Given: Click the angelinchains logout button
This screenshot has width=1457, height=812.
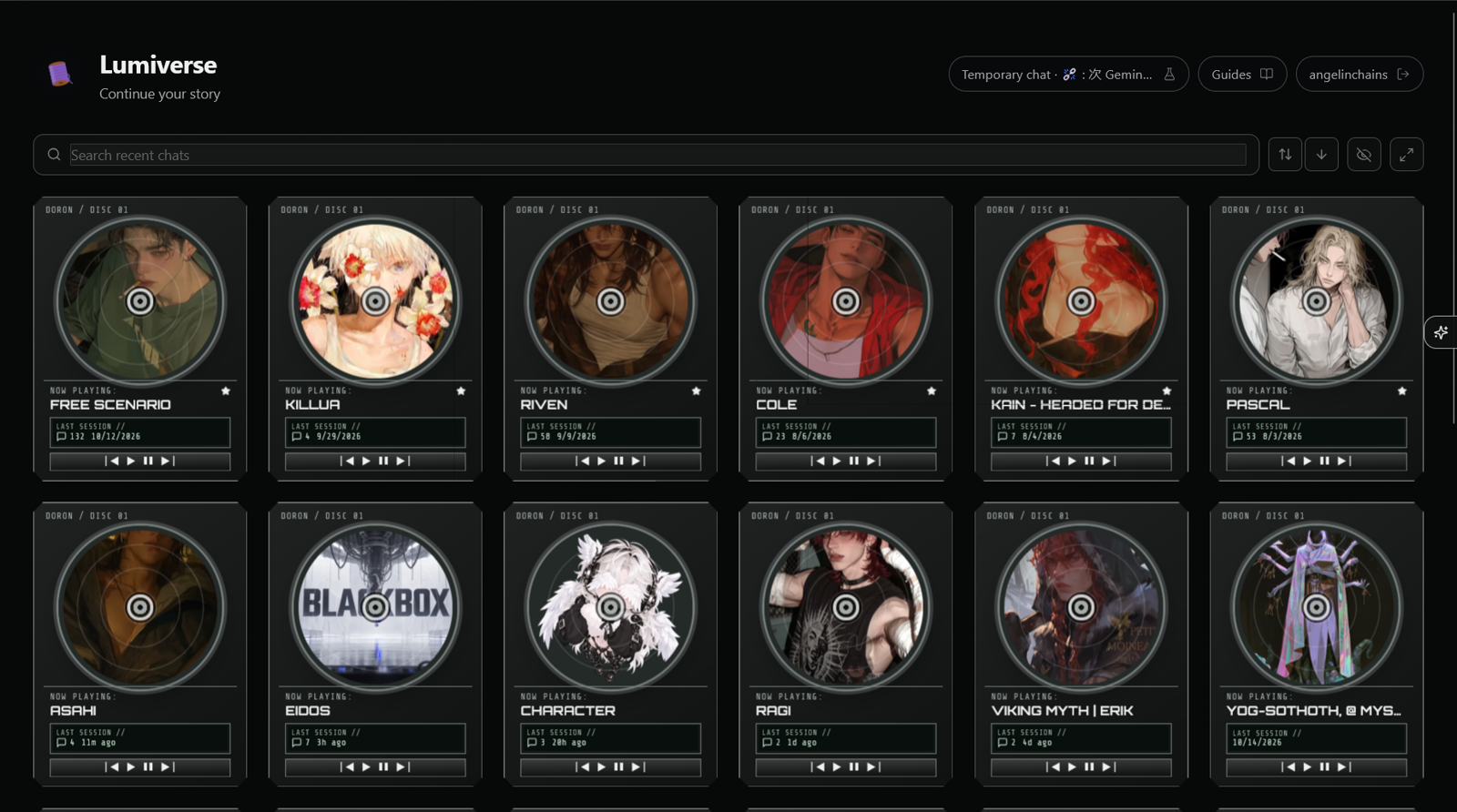Looking at the screenshot, I should tap(1359, 75).
